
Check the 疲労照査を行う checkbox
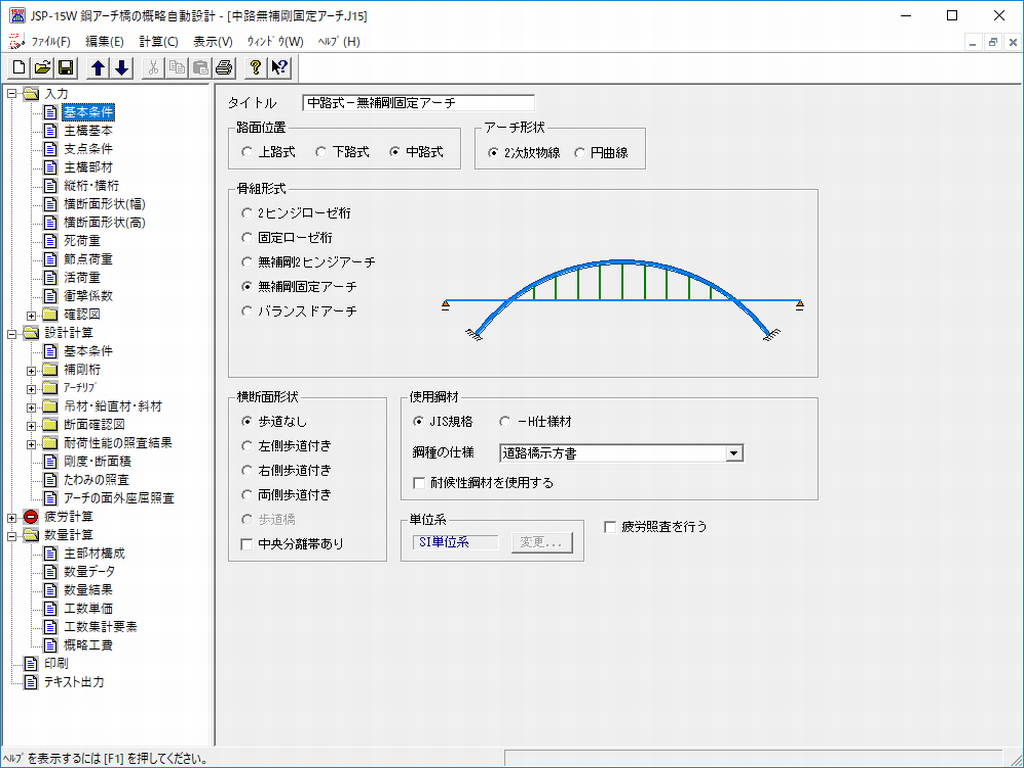point(610,526)
